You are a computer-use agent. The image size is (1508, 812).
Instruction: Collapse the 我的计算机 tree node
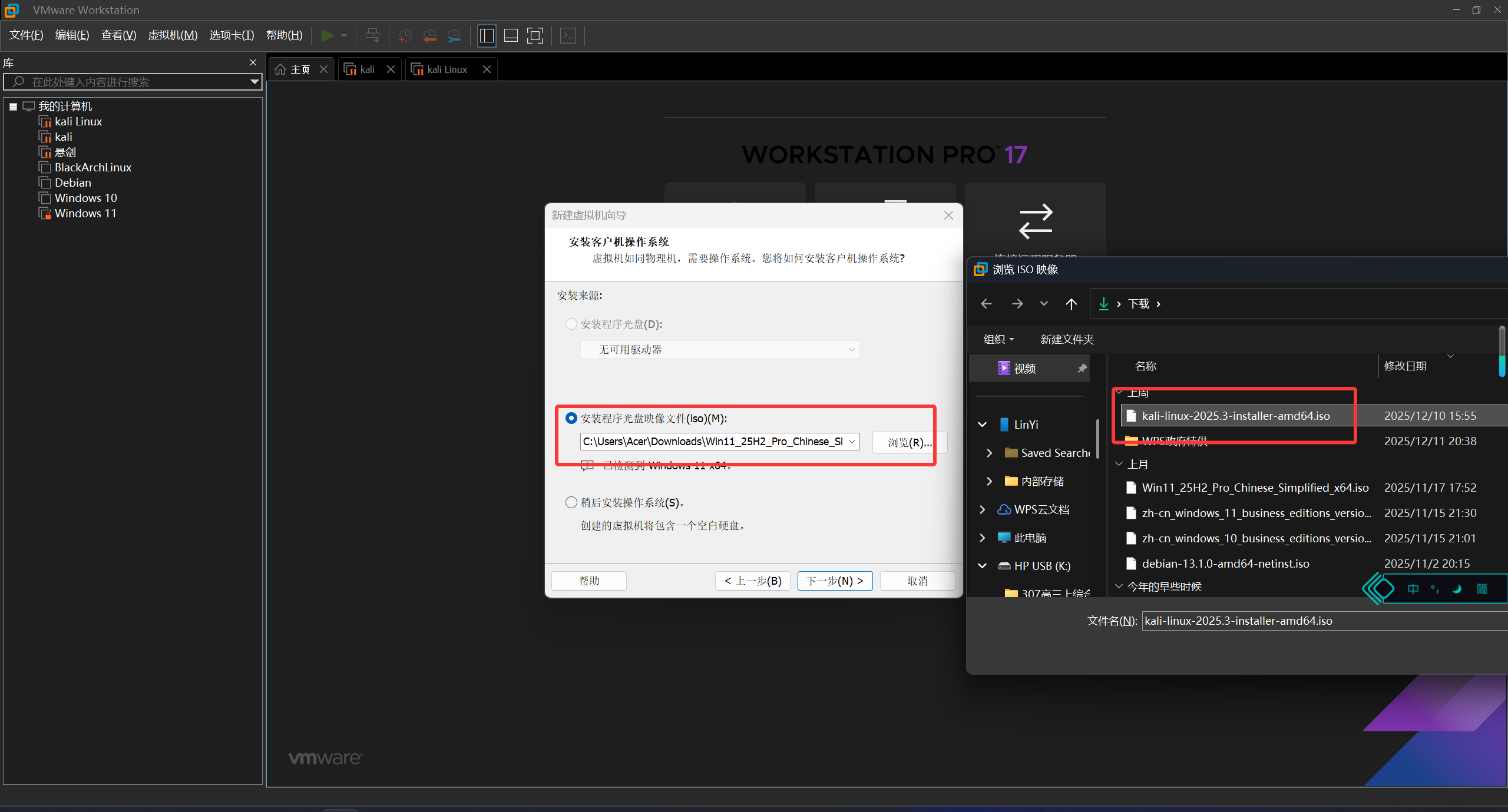(13, 107)
